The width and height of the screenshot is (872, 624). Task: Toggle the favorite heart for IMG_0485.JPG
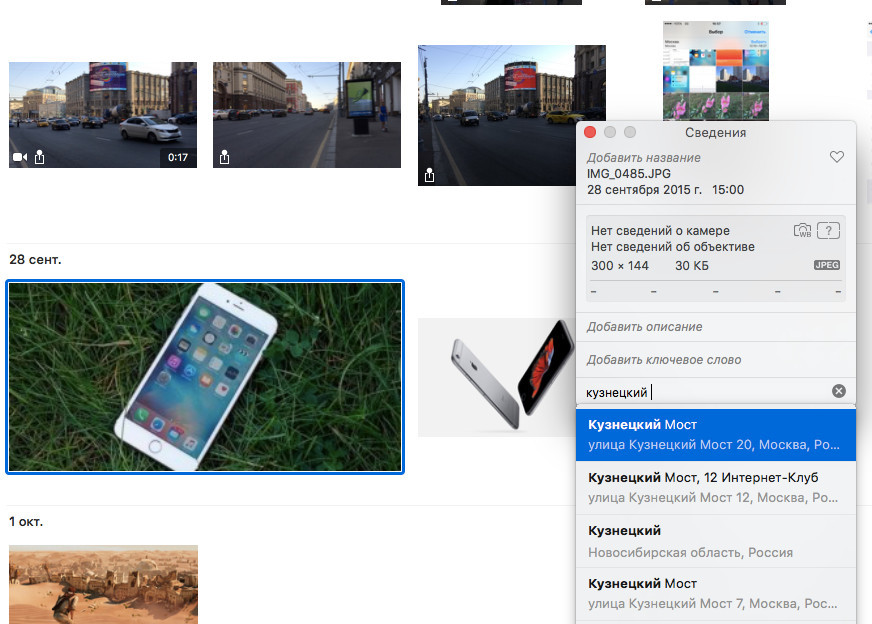click(837, 158)
